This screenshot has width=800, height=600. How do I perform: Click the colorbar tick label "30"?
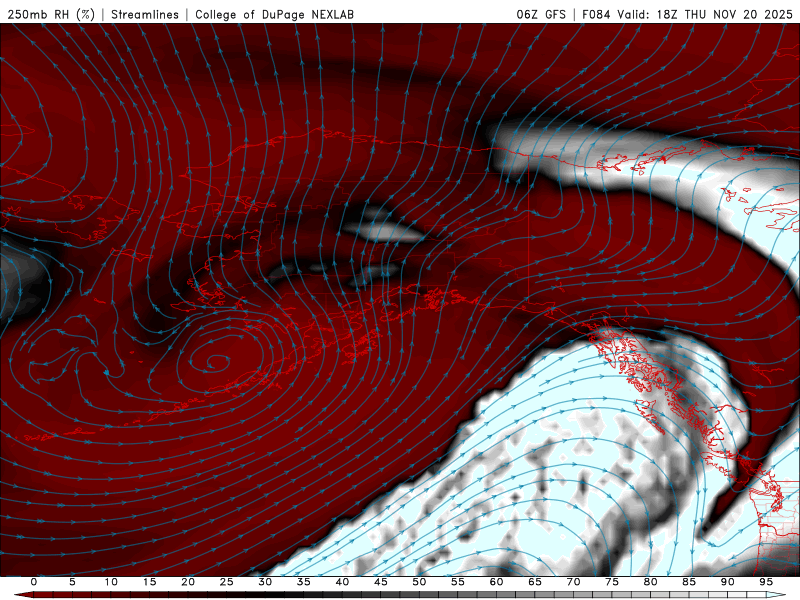pos(265,582)
